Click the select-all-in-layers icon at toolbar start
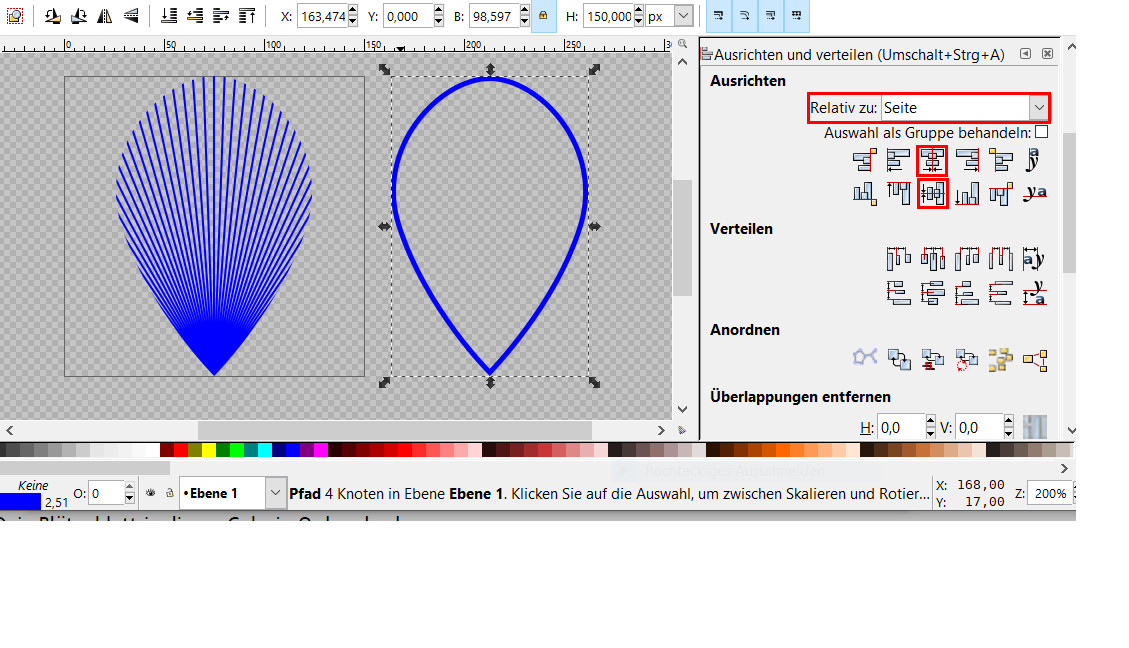The height and width of the screenshot is (648, 1129). point(14,16)
